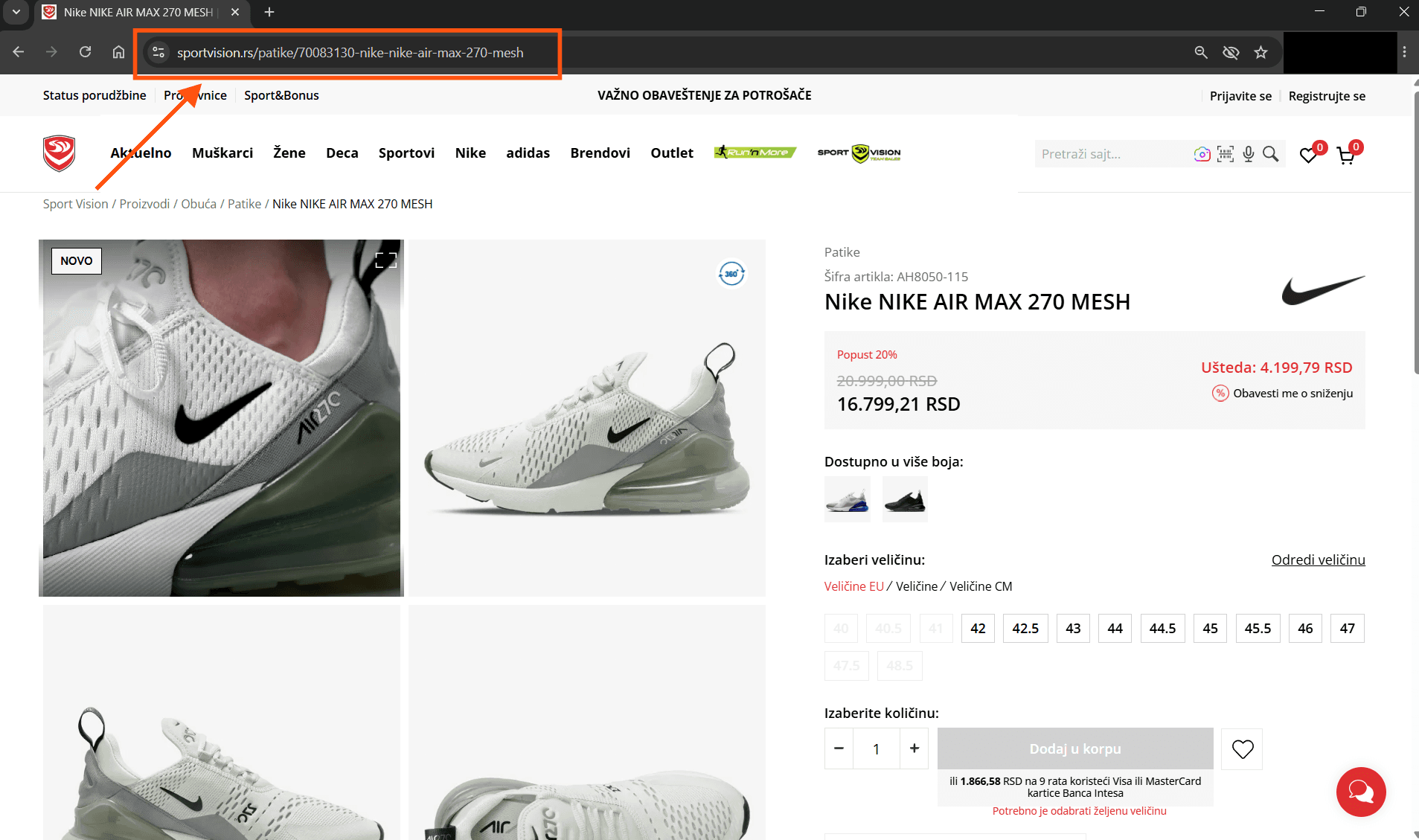View site information icon in address bar
Screen dimensions: 1419x840
point(158,52)
